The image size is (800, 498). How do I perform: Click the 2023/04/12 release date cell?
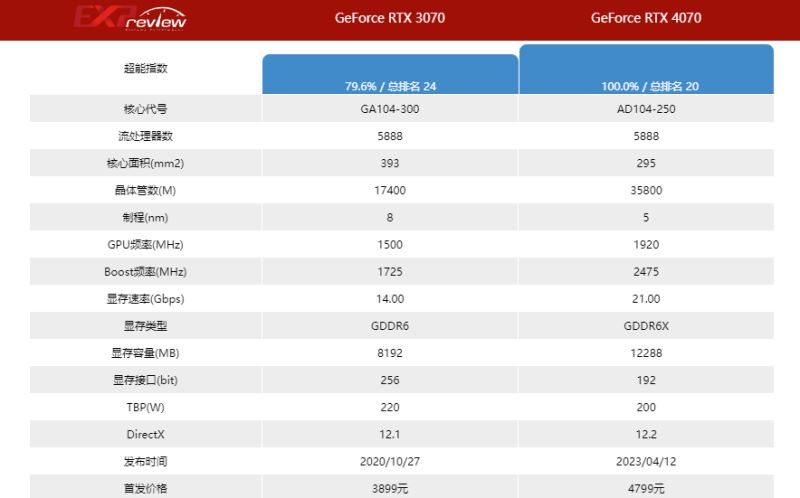(x=646, y=461)
